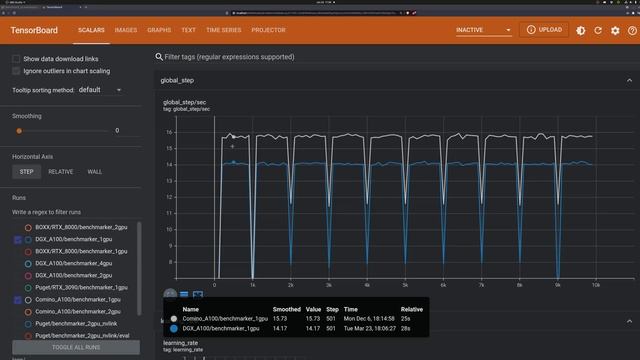This screenshot has width=640, height=360.
Task: Select color circle for Puget/RTX_3090/benchmarker_1gpu run
Action: point(28,288)
